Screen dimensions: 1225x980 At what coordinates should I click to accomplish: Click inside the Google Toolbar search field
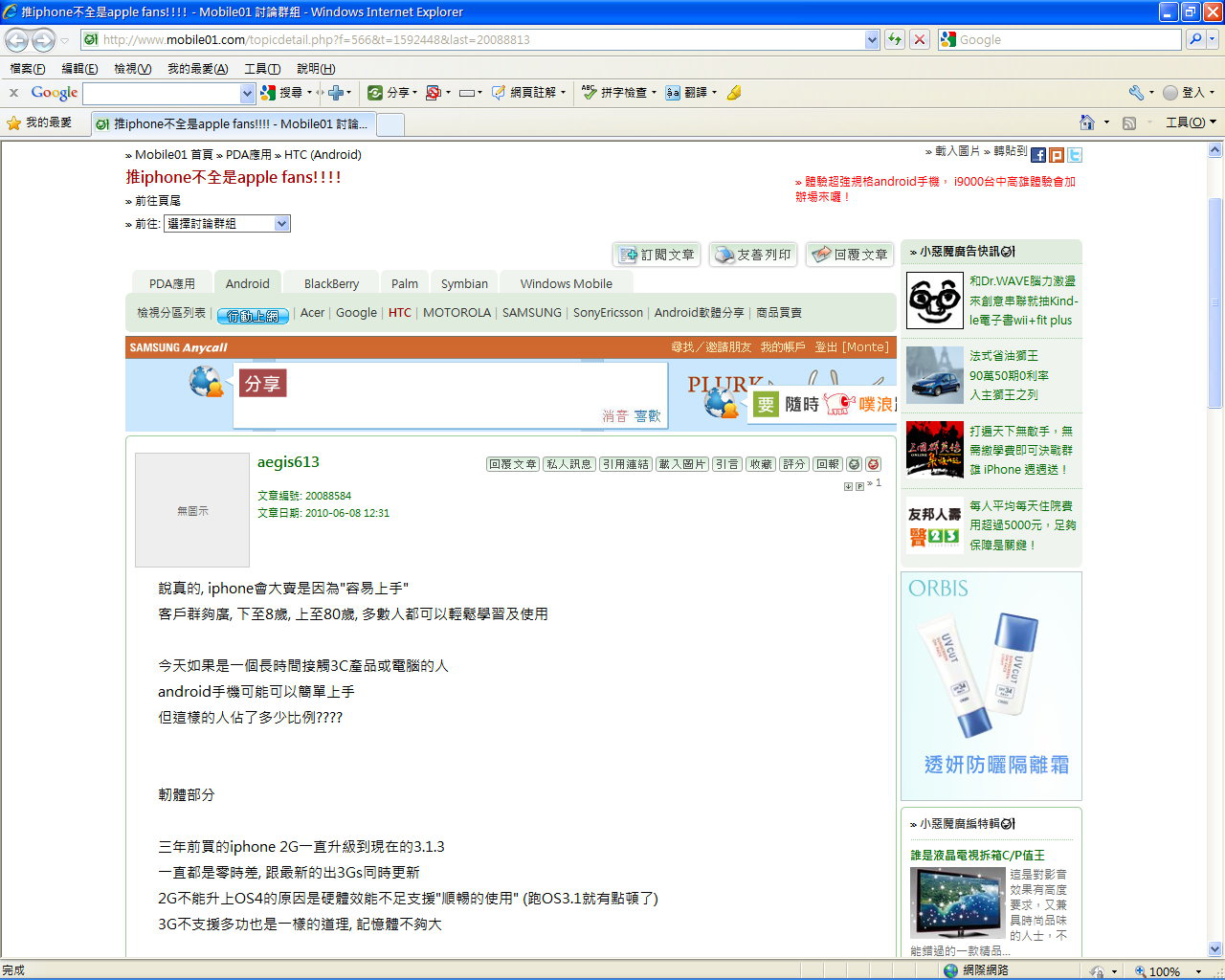(x=162, y=93)
